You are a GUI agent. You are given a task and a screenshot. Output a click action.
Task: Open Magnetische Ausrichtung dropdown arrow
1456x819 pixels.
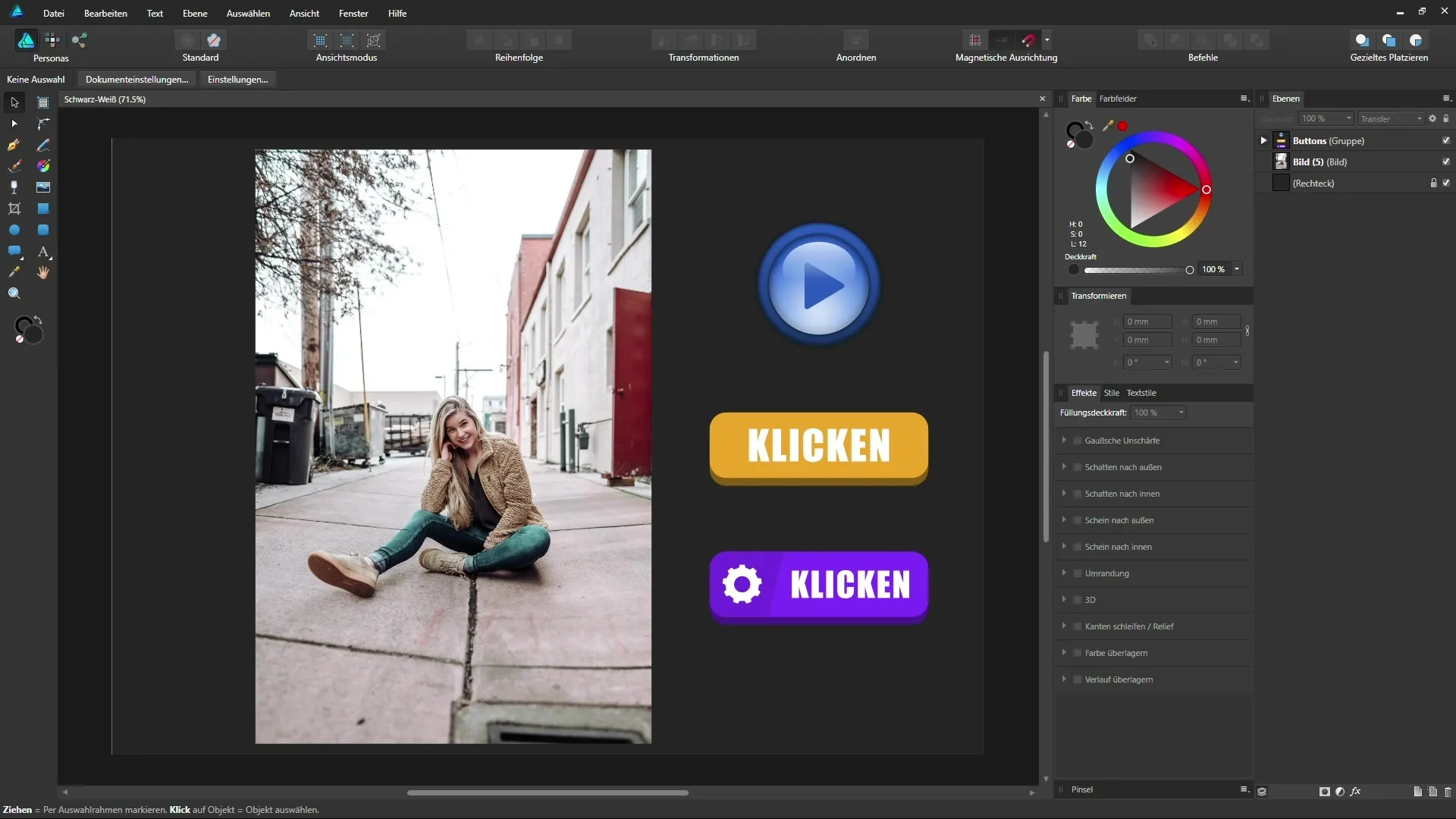click(1047, 40)
